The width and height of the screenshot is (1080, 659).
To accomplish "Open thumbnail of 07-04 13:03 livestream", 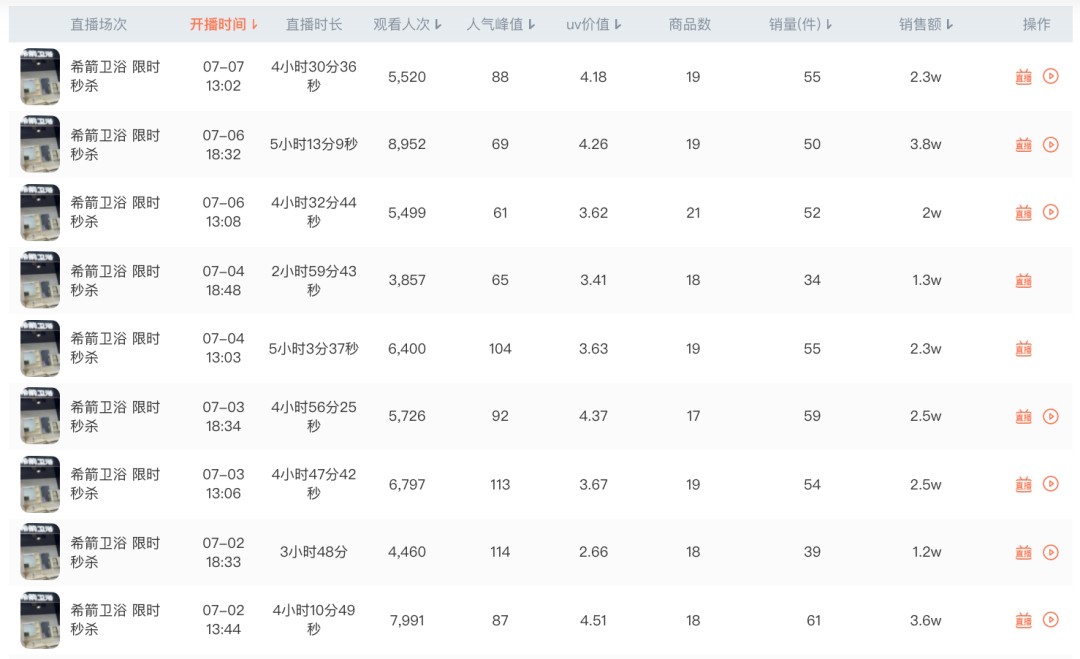I will (x=40, y=348).
